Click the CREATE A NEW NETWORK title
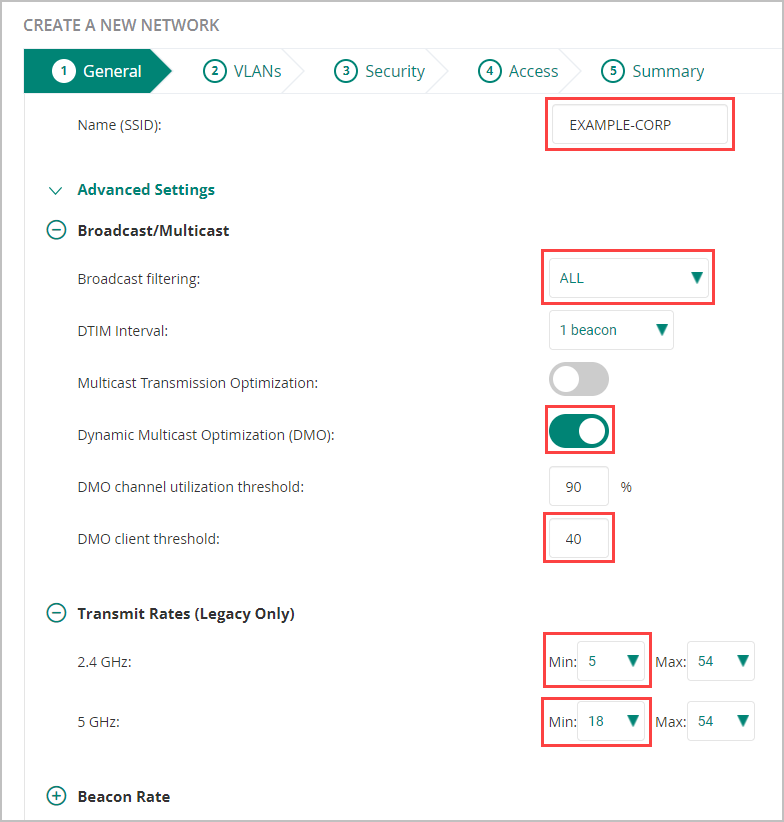Image resolution: width=784 pixels, height=822 pixels. 122,25
